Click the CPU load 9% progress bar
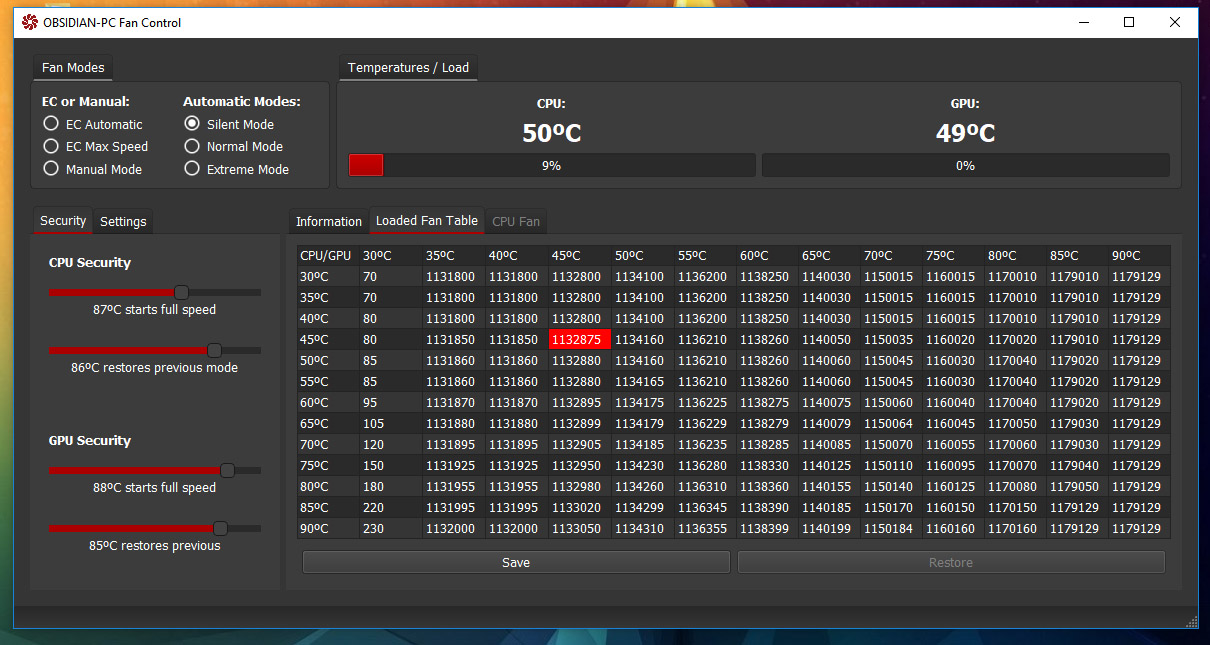 click(551, 166)
